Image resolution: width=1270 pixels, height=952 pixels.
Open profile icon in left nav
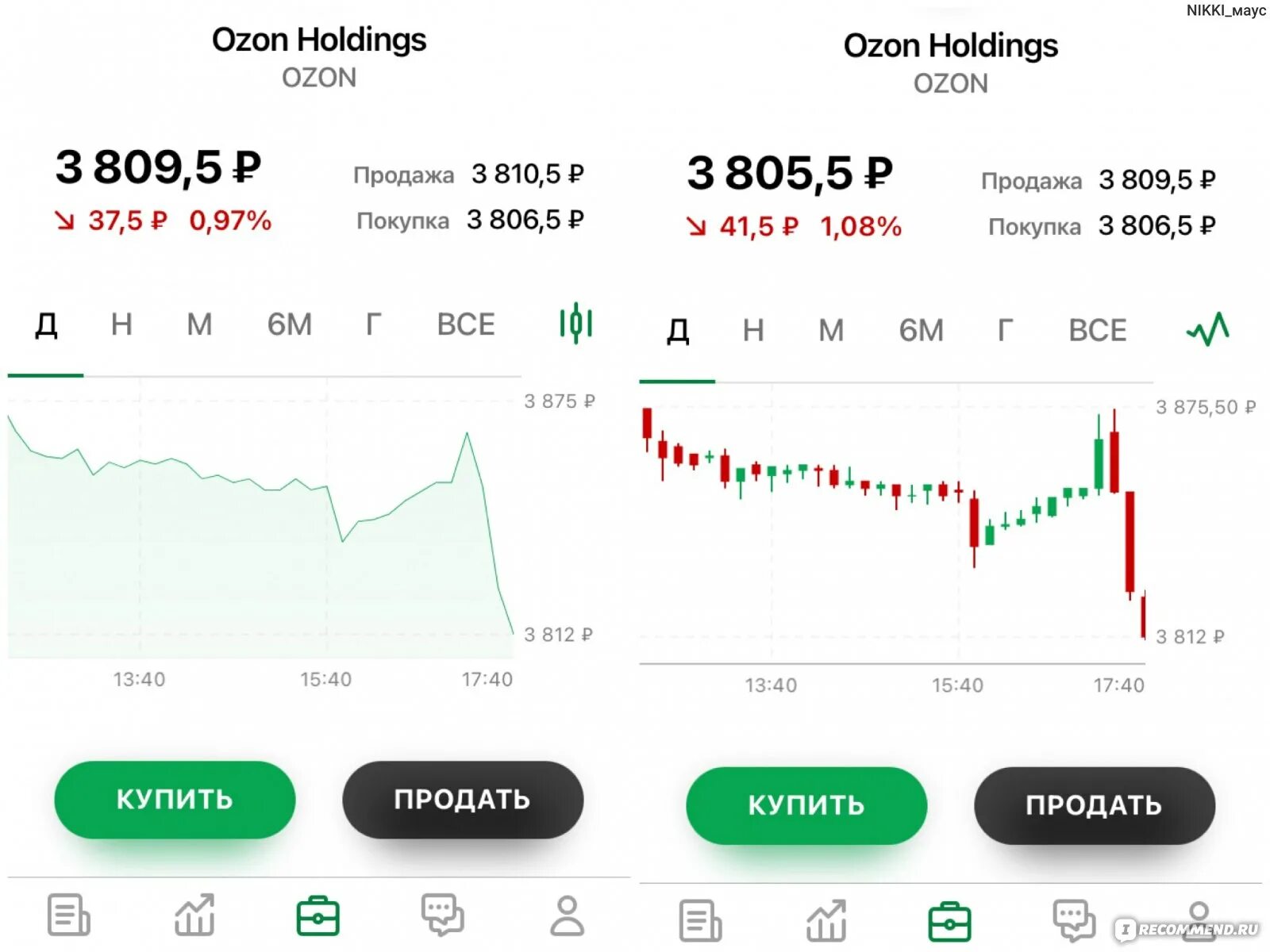pos(567,916)
